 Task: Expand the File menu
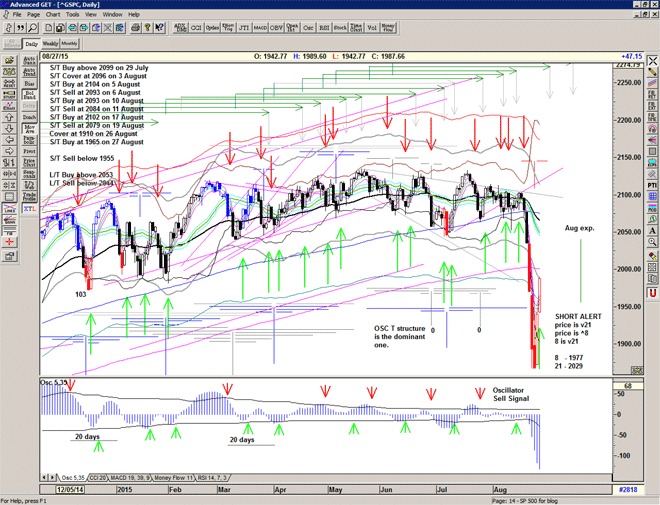(17, 15)
